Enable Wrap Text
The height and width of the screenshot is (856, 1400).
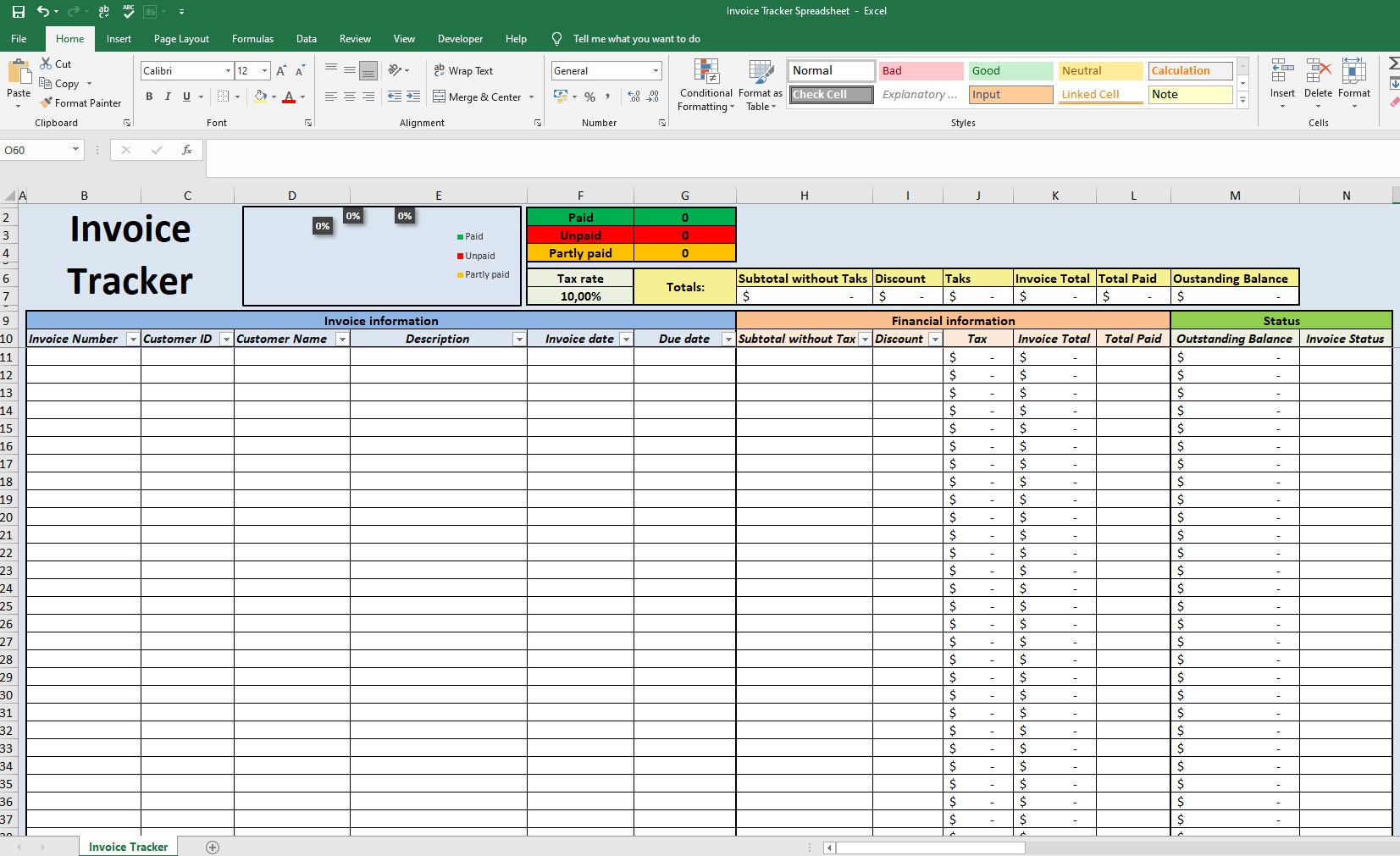coord(464,70)
